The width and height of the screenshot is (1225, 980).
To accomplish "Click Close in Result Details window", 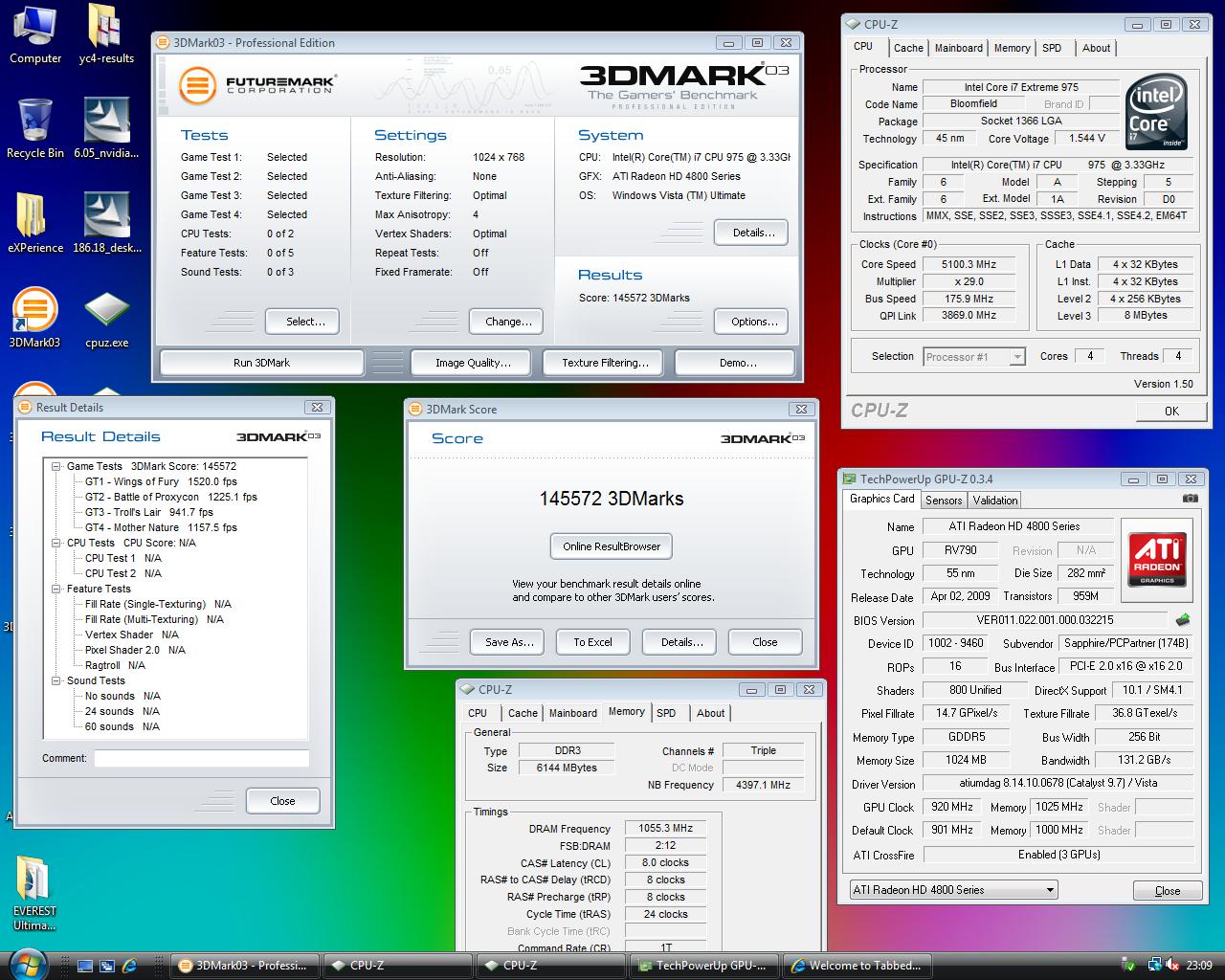I will [282, 801].
